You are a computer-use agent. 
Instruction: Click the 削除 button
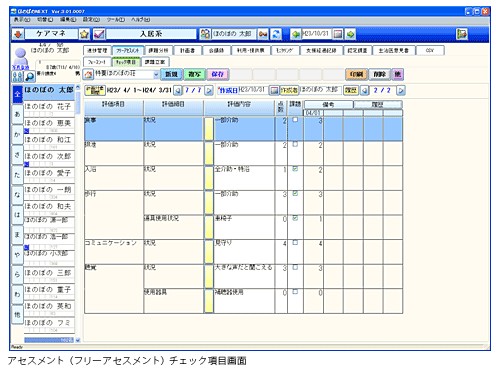point(379,74)
